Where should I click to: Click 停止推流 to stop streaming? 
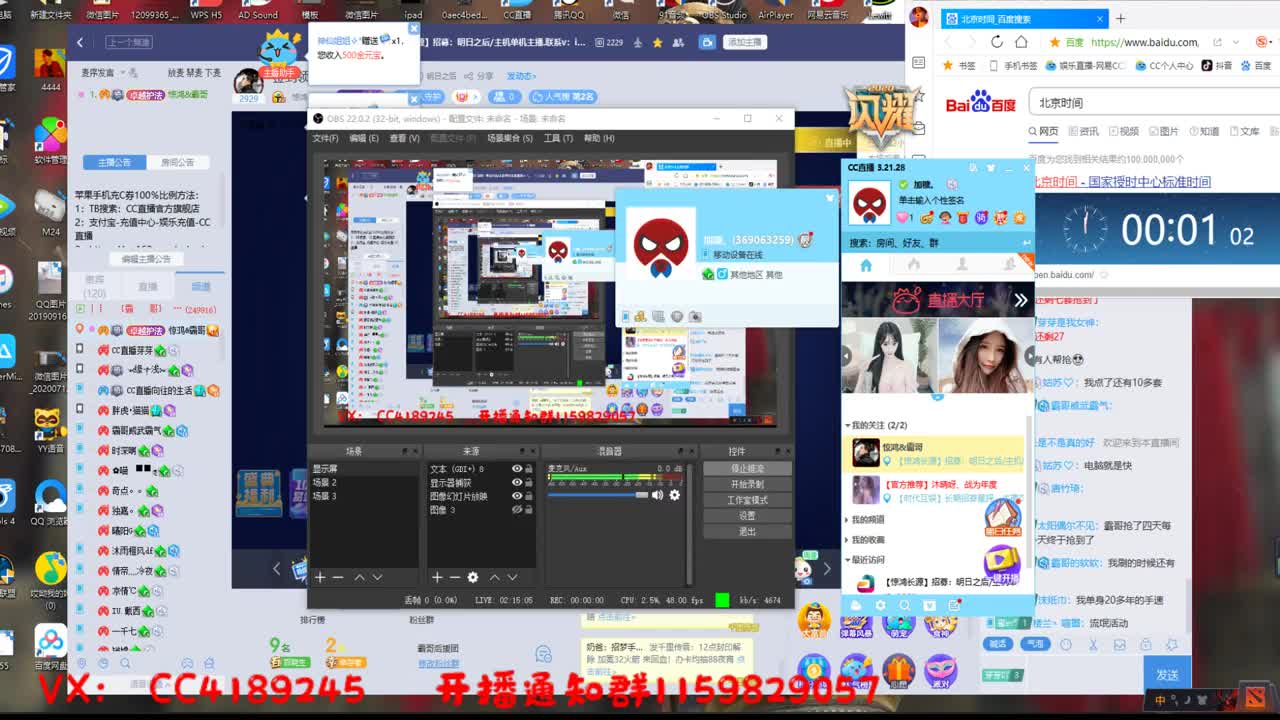point(747,468)
